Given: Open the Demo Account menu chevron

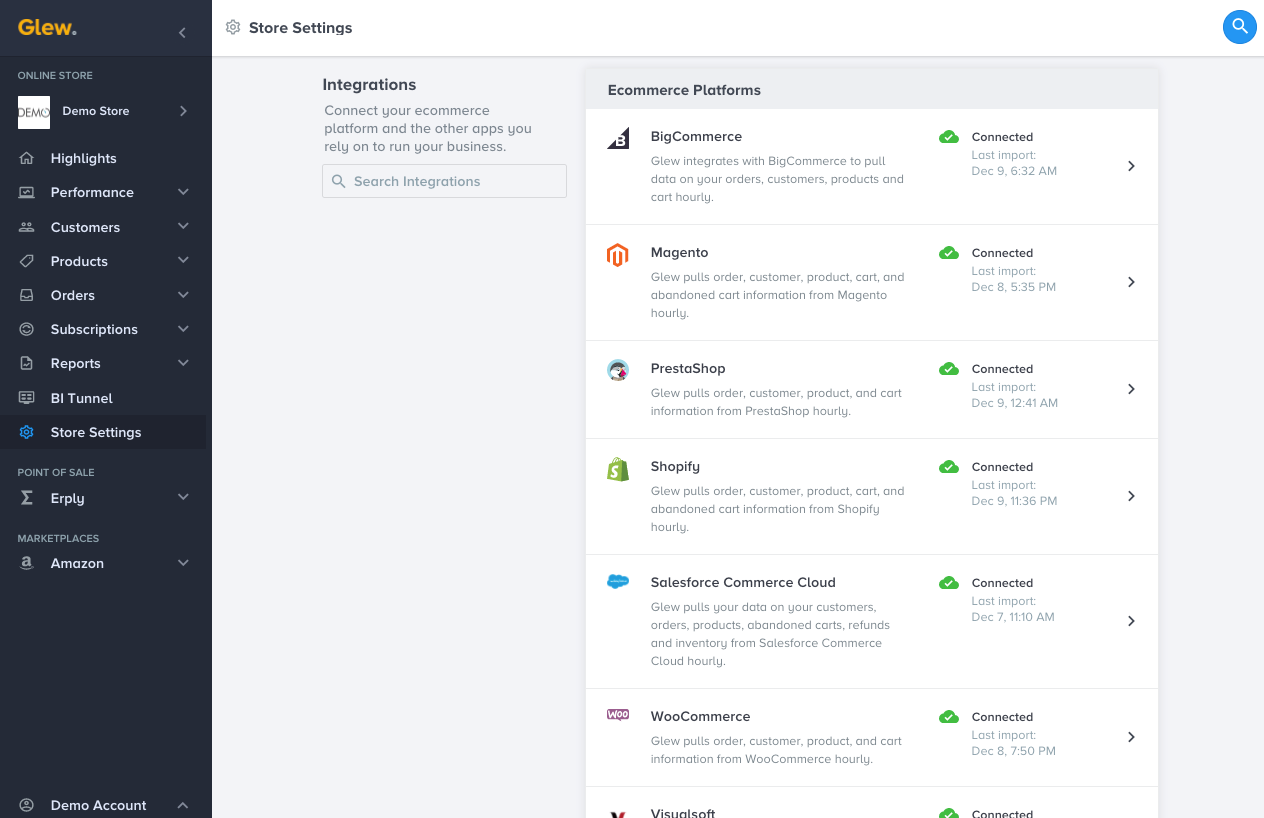Looking at the screenshot, I should (183, 805).
